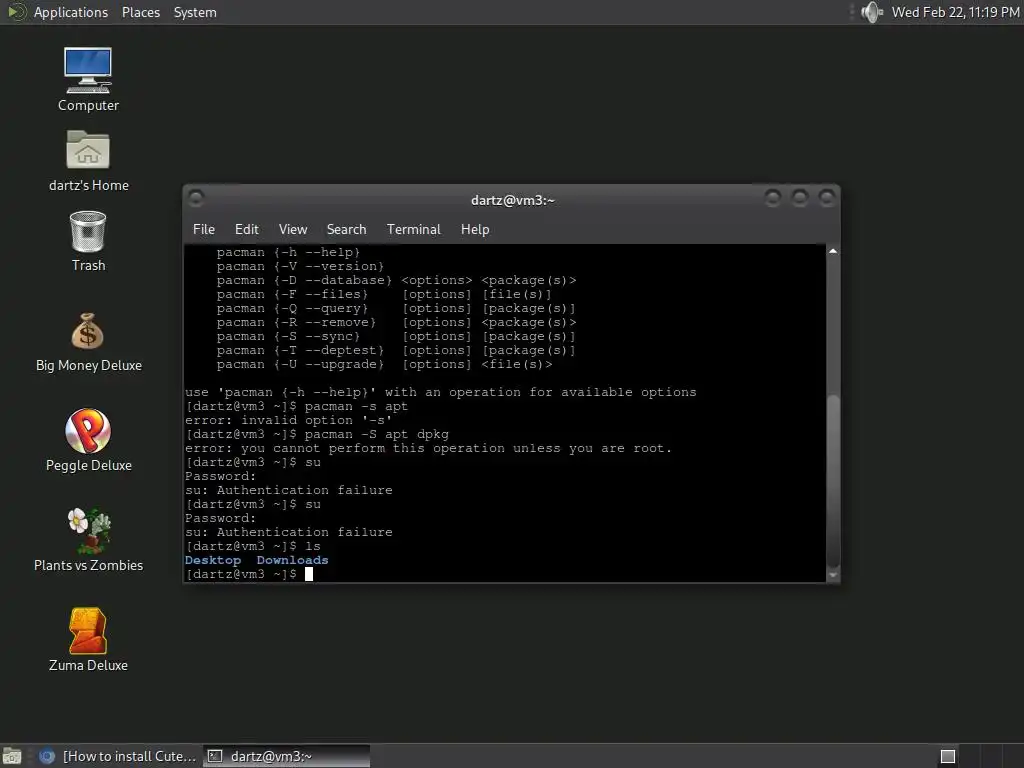1024x768 pixels.
Task: Switch to the 'How to install Cute...' taskbar window
Action: coord(118,756)
